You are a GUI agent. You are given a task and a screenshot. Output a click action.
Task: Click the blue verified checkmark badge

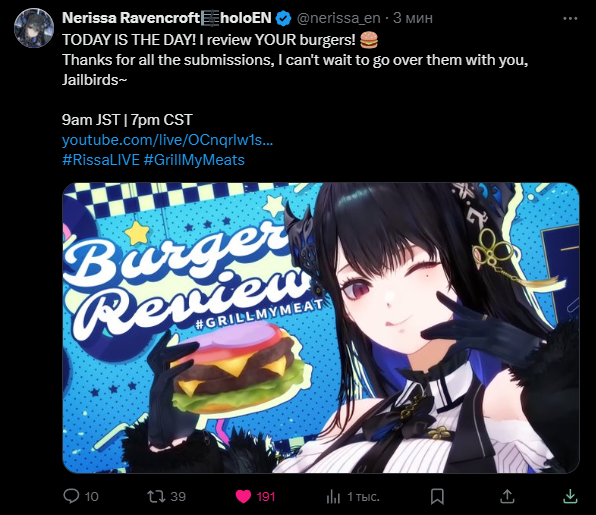[283, 18]
